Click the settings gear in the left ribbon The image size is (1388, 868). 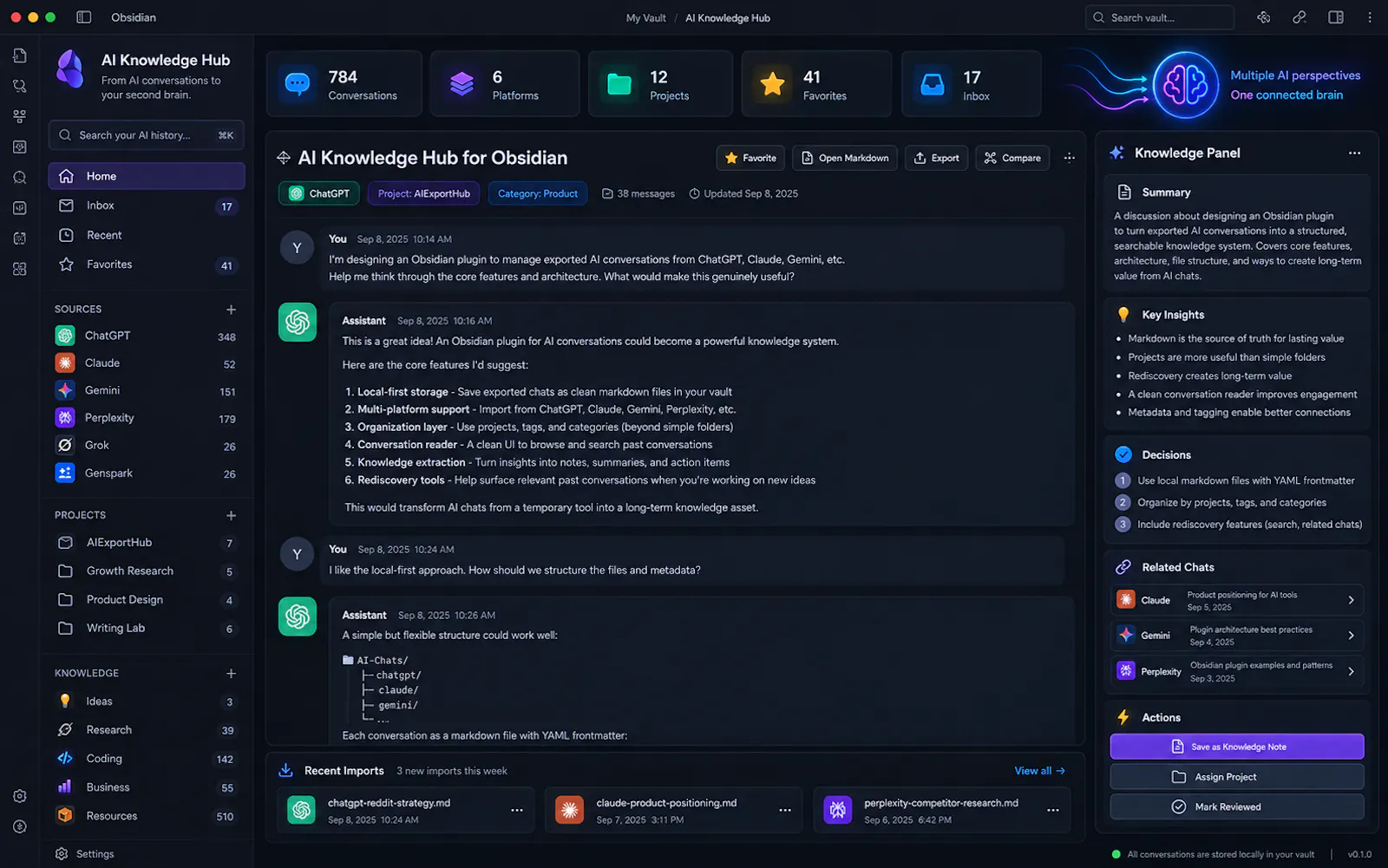[20, 796]
